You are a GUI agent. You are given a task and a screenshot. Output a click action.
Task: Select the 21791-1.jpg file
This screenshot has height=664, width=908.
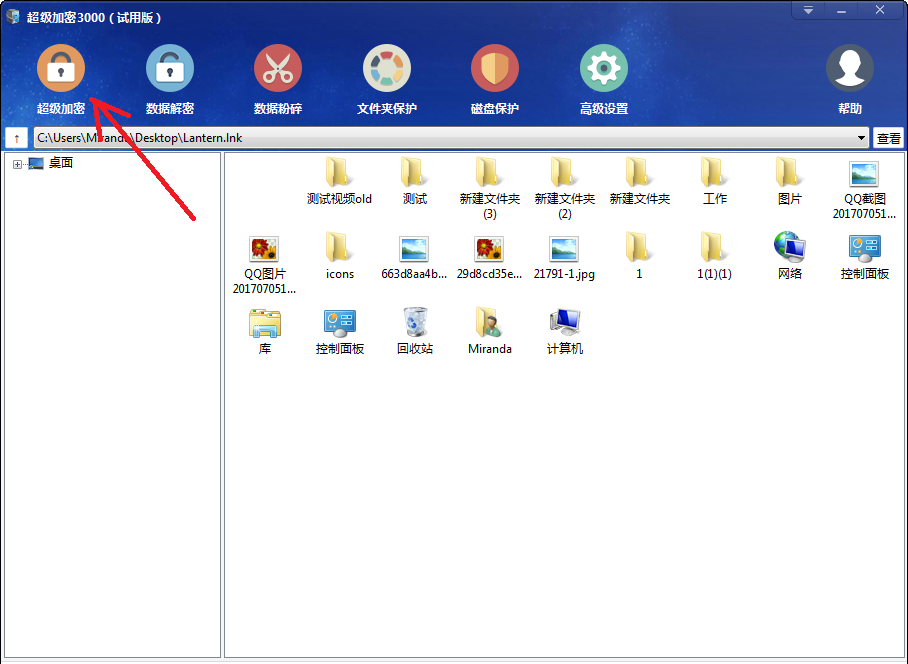564,258
